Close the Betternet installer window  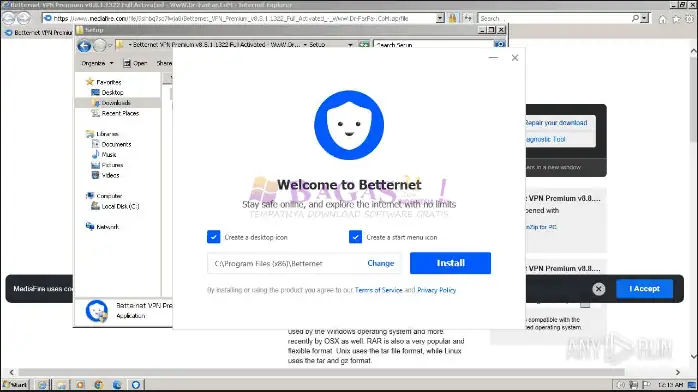(x=515, y=58)
